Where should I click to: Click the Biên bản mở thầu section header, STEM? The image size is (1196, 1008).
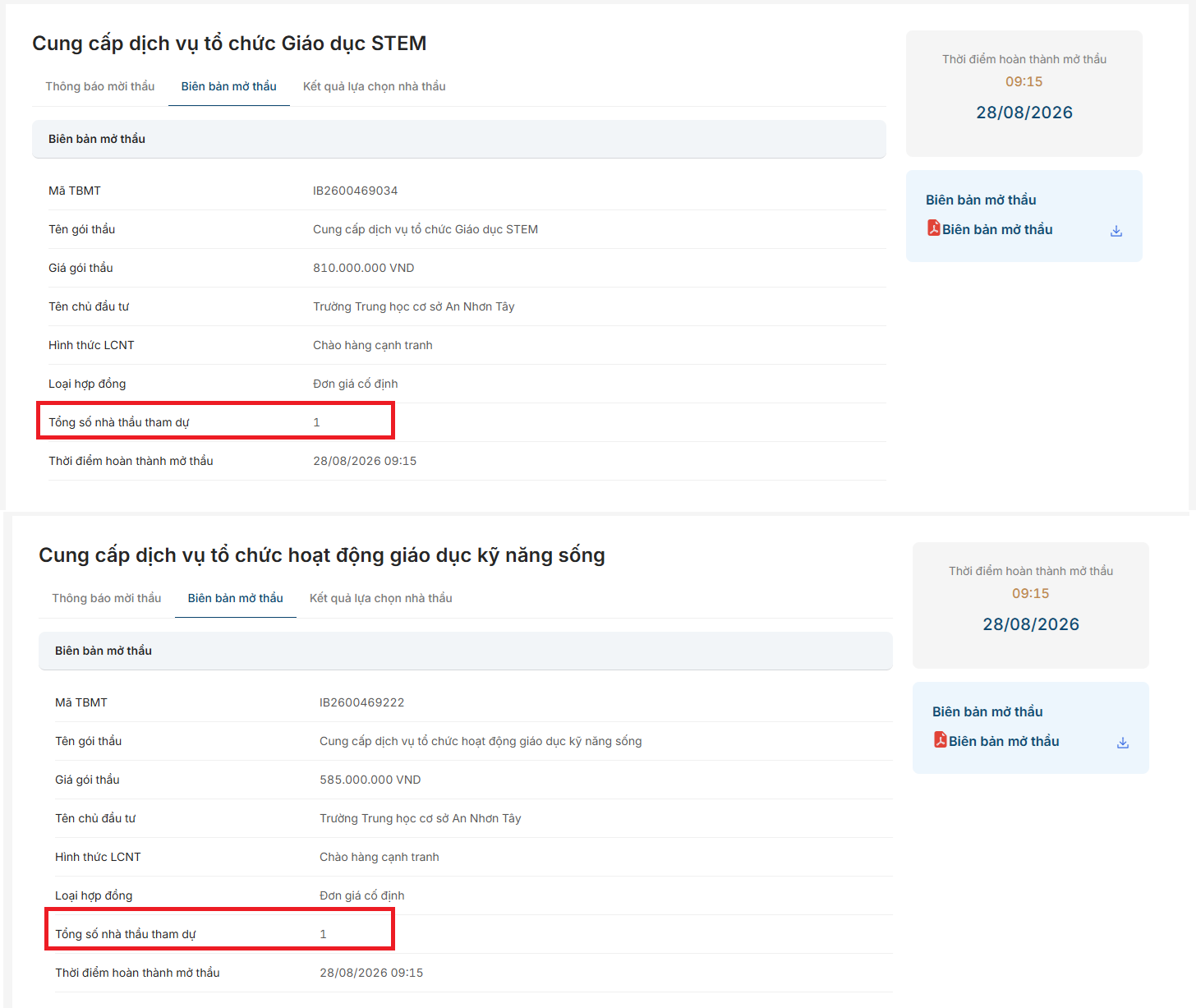tap(459, 139)
